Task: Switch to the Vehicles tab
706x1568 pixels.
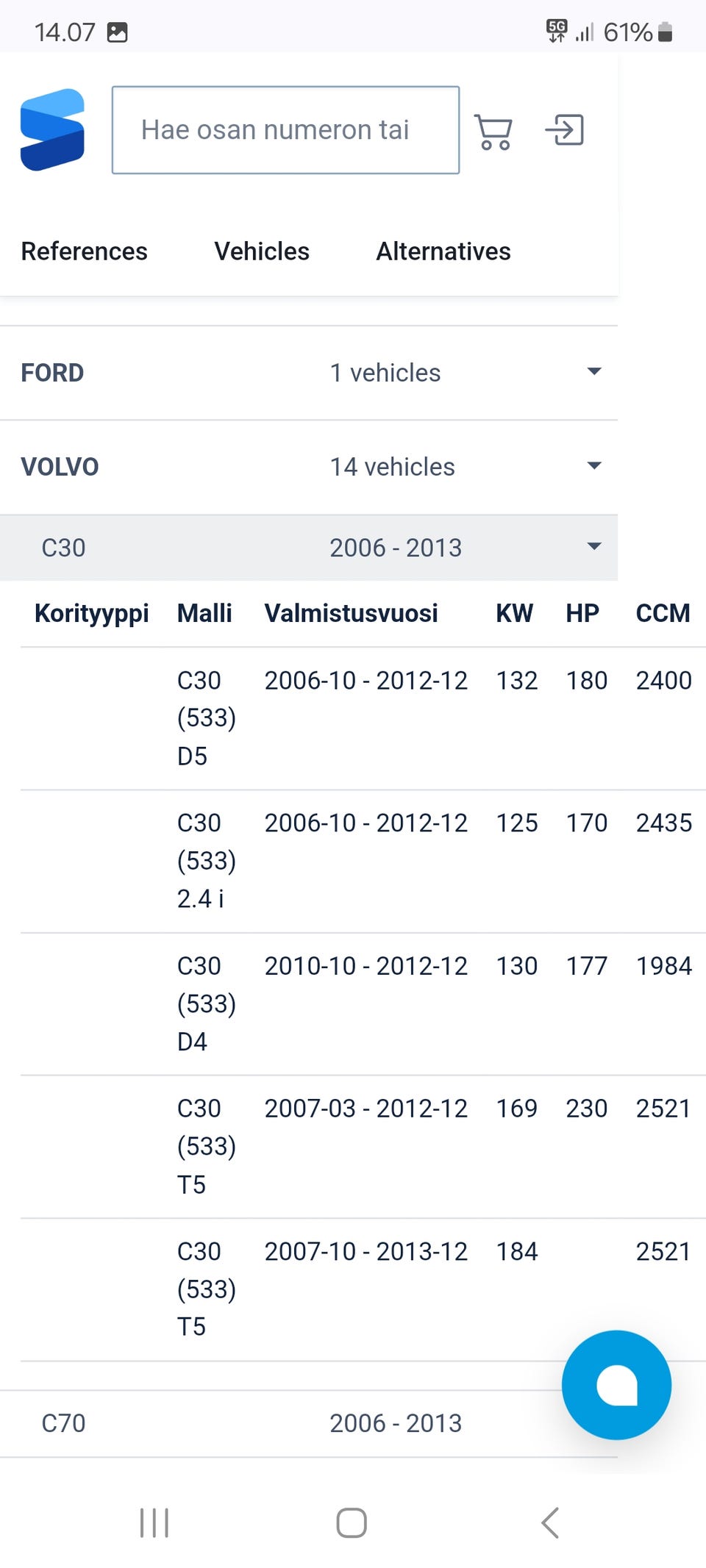Action: (x=262, y=251)
